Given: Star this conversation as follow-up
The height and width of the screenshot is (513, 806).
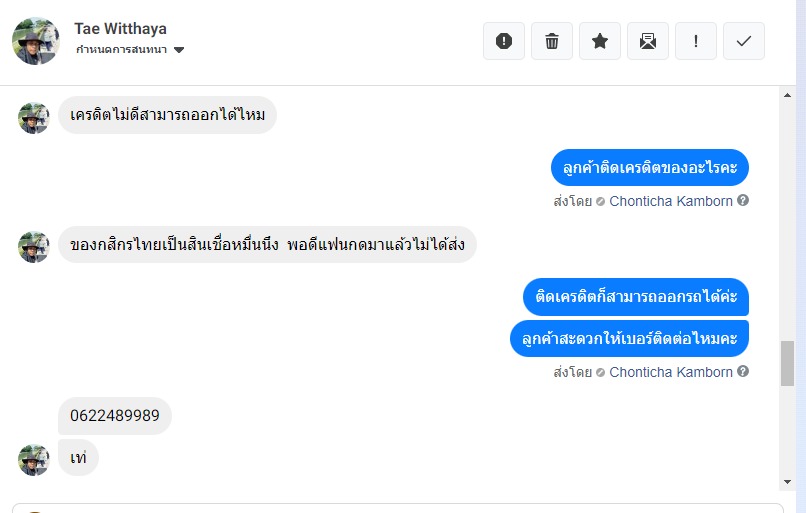Looking at the screenshot, I should (x=600, y=41).
